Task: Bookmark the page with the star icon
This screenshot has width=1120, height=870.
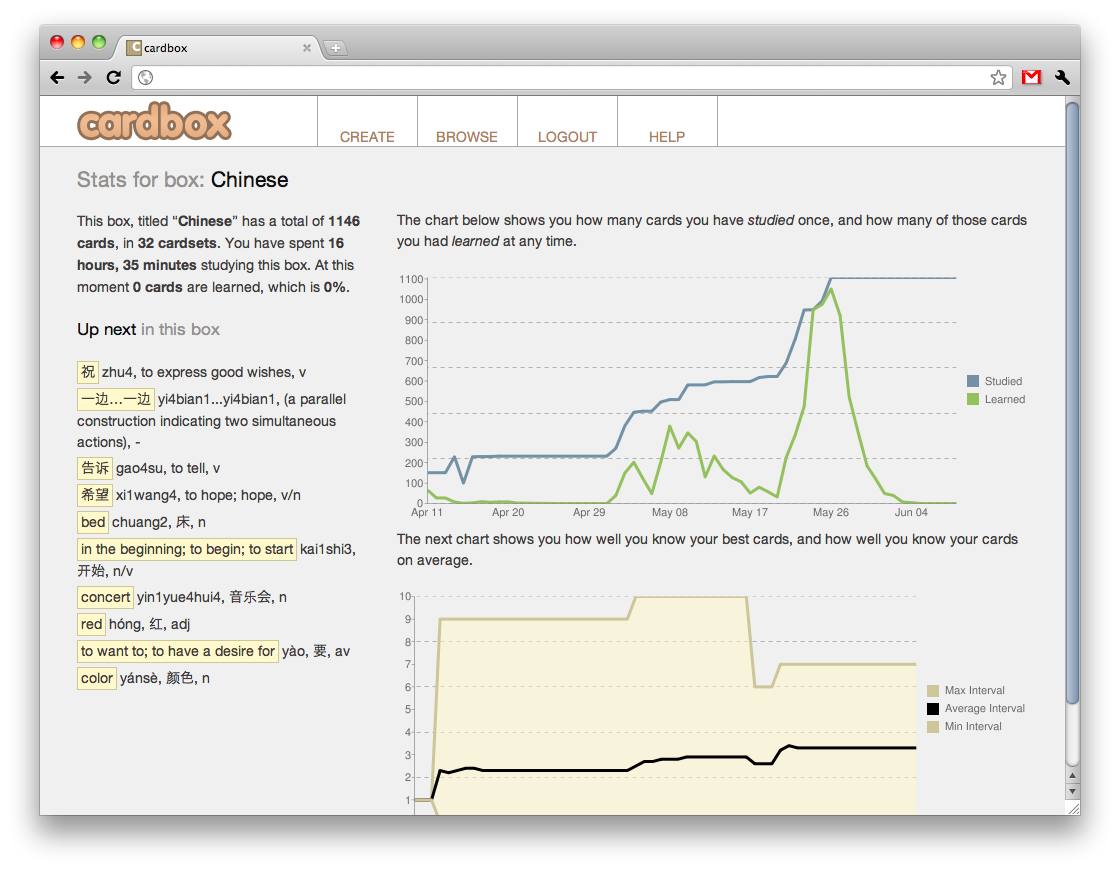Action: 998,77
